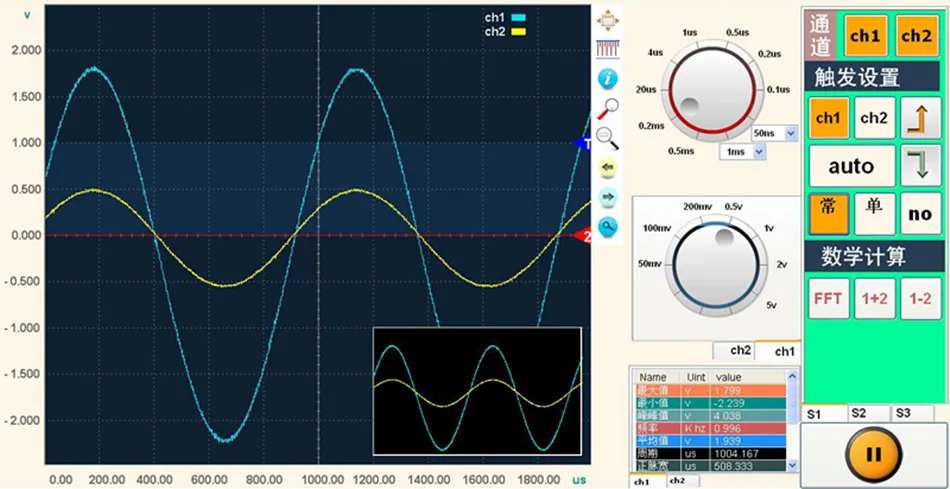Select the 最大值 row showing 1.799
Screen dimensions: 950x489
[x=710, y=391]
